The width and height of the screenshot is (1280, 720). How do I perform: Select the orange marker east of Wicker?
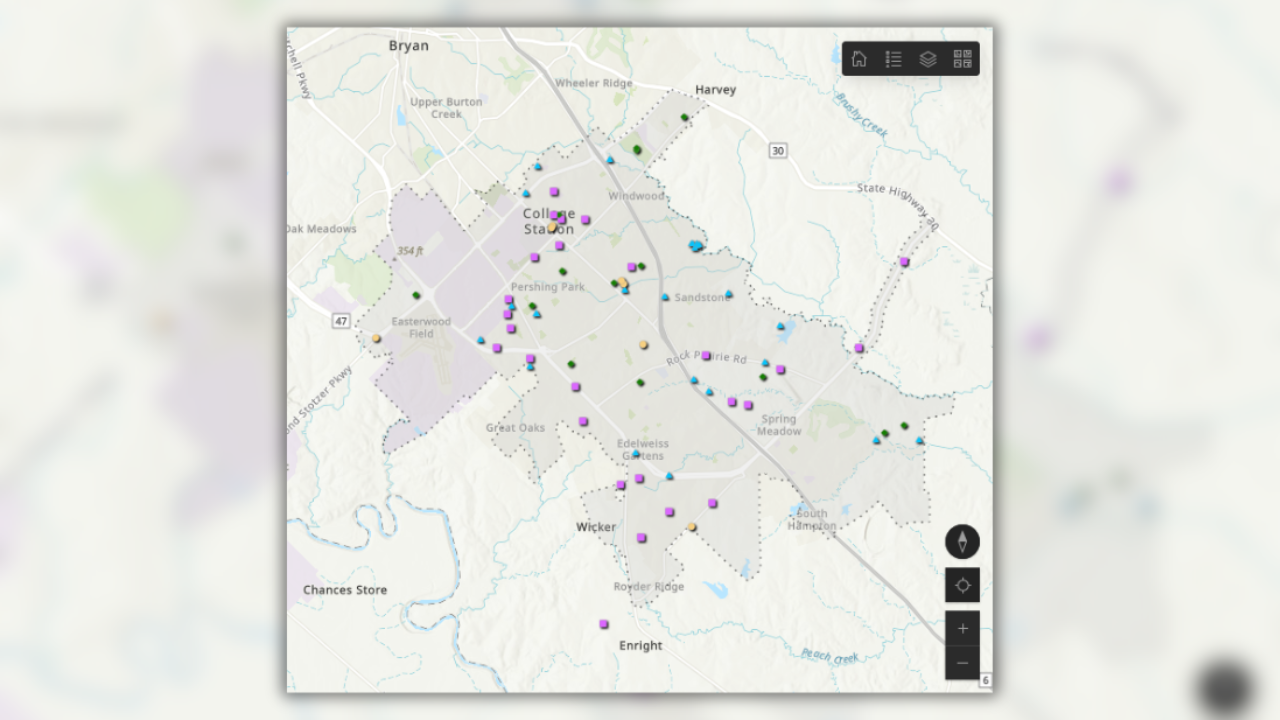(692, 527)
